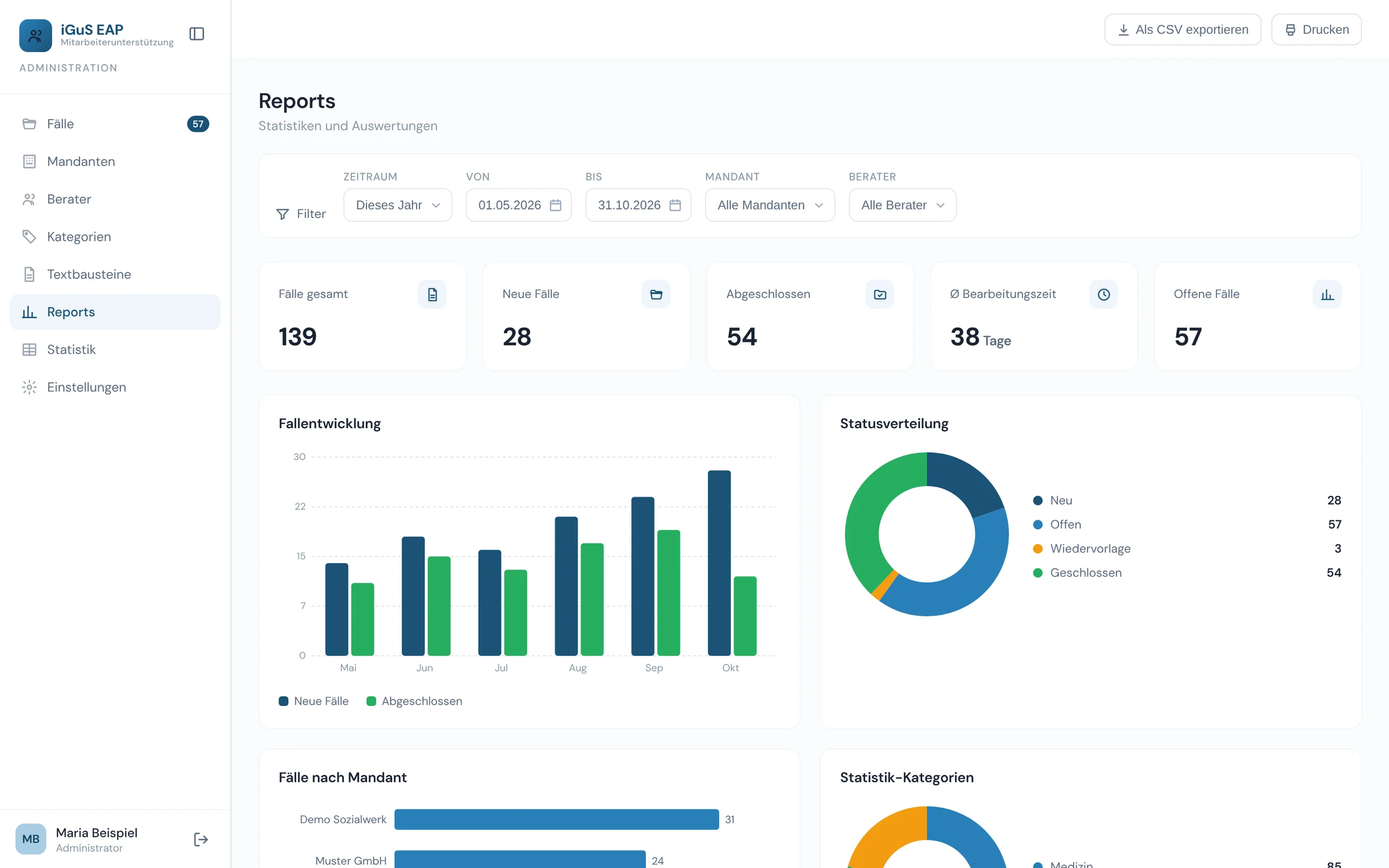This screenshot has width=1389, height=868.
Task: Click the Fälle folder icon in sidebar
Action: pyautogui.click(x=30, y=124)
